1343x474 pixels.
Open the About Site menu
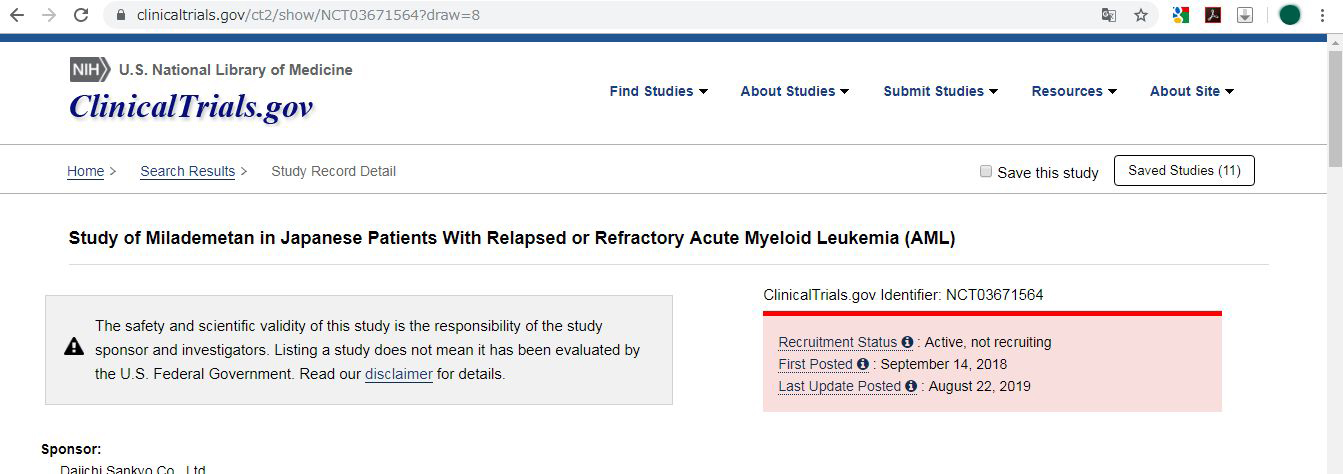1191,91
